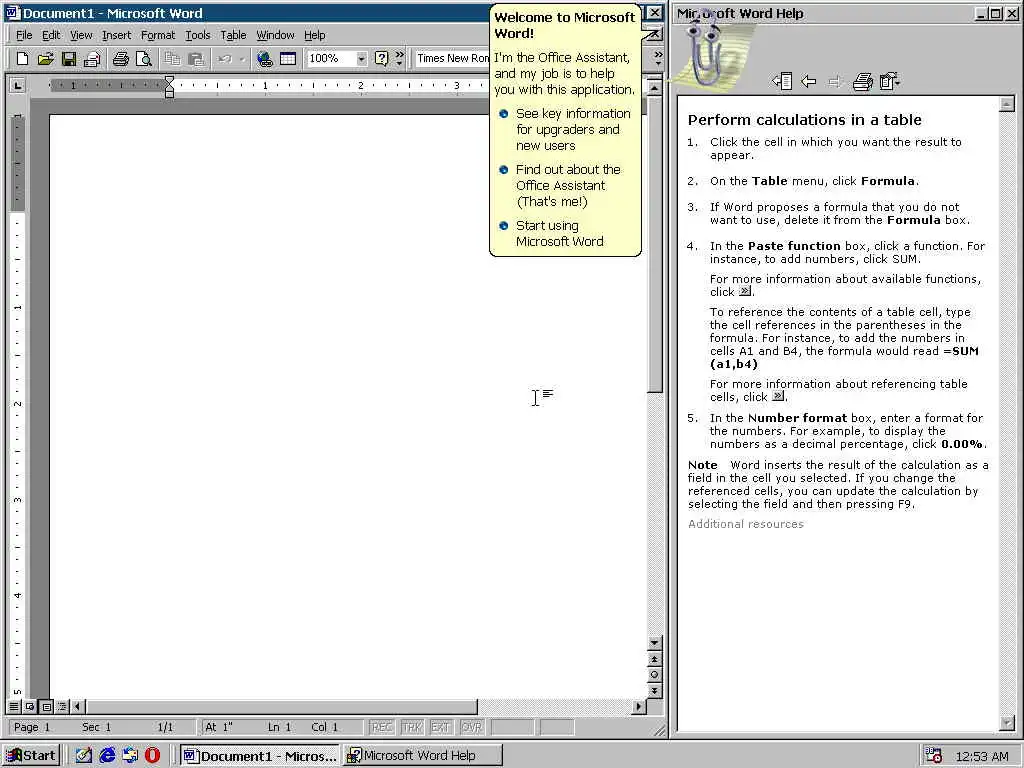This screenshot has height=768, width=1024.
Task: Open the Tools menu
Action: [x=197, y=35]
